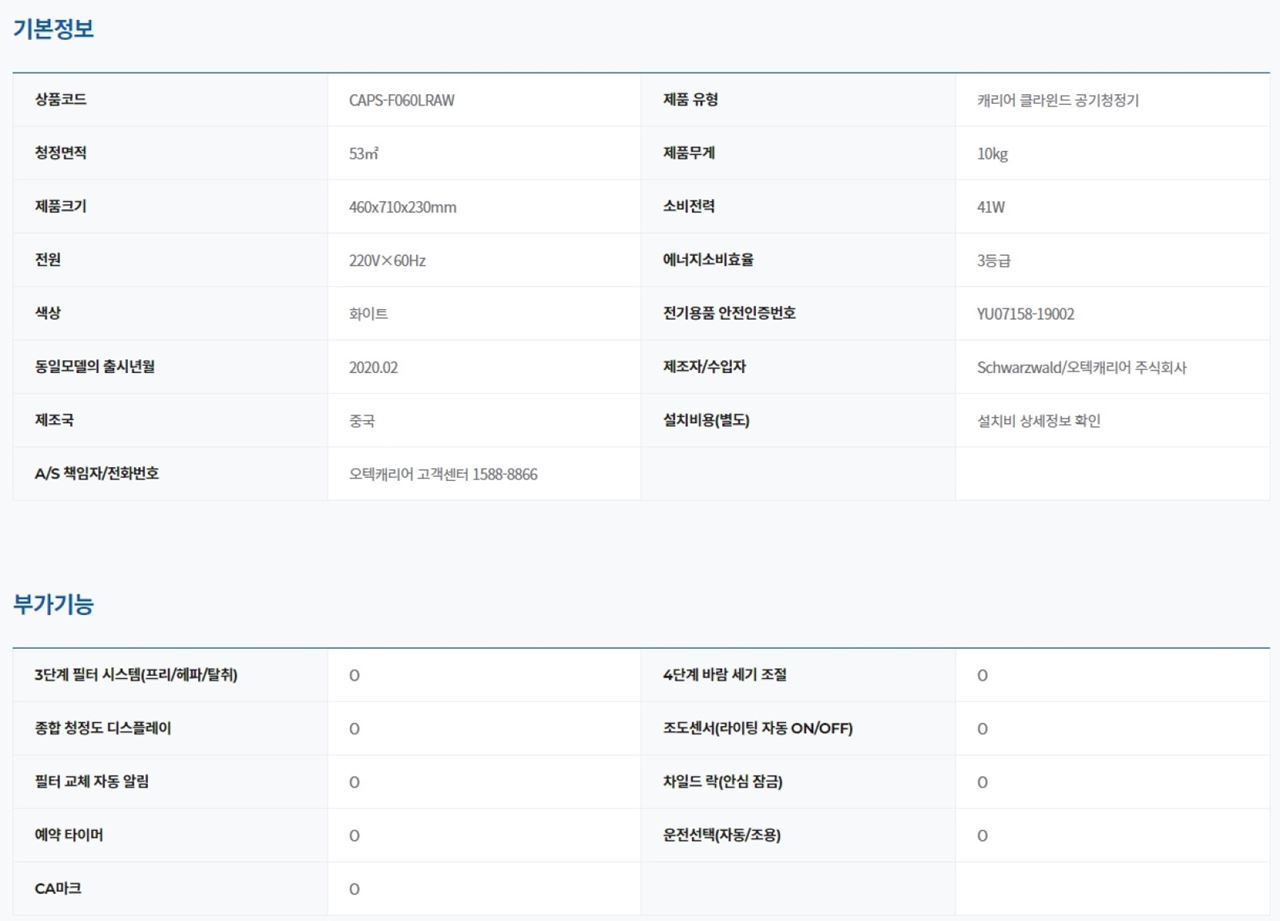The height and width of the screenshot is (921, 1280).
Task: Click the 부가기능 section heading
Action: pos(53,604)
